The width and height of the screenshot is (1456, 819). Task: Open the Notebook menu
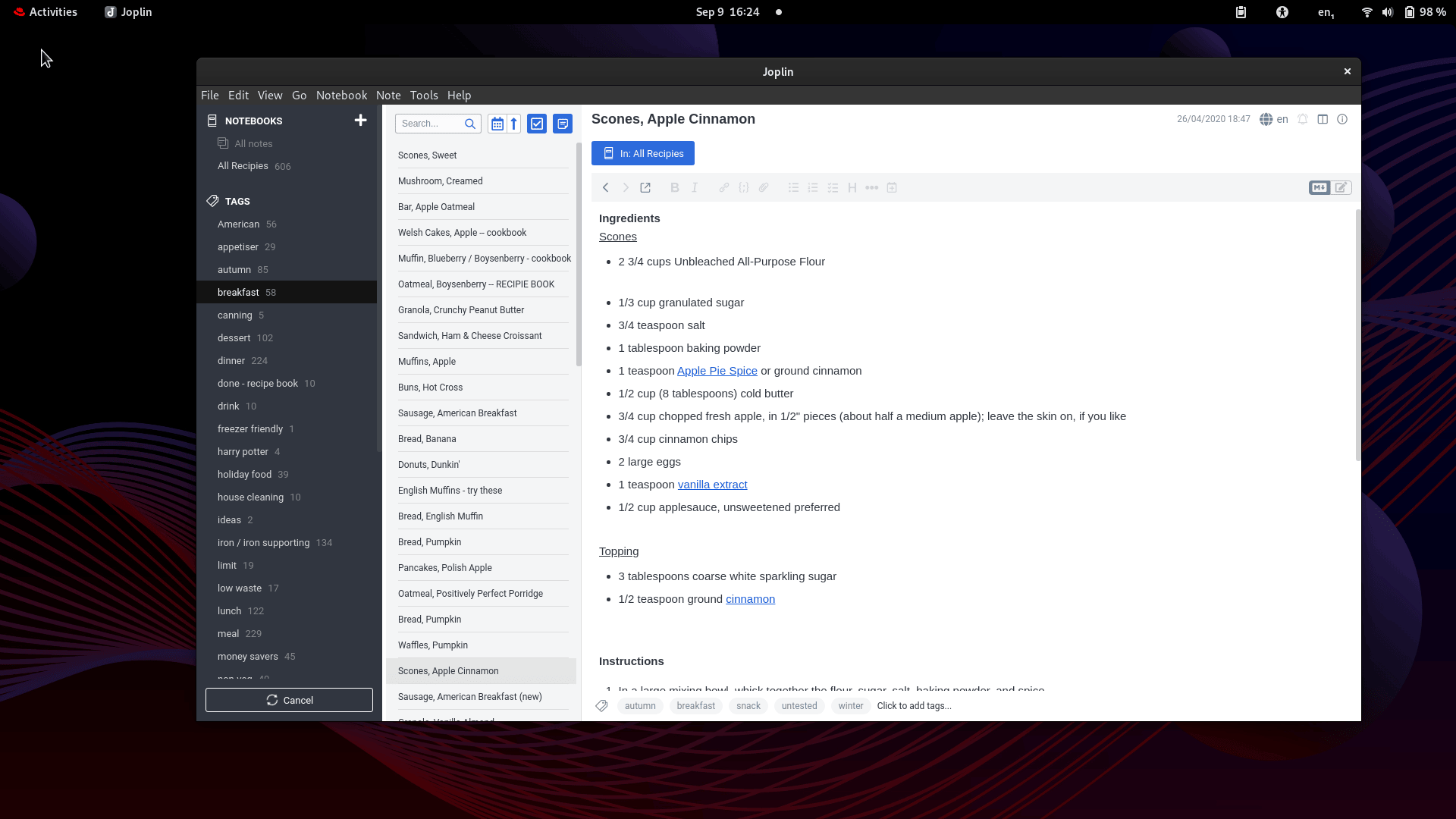(342, 95)
